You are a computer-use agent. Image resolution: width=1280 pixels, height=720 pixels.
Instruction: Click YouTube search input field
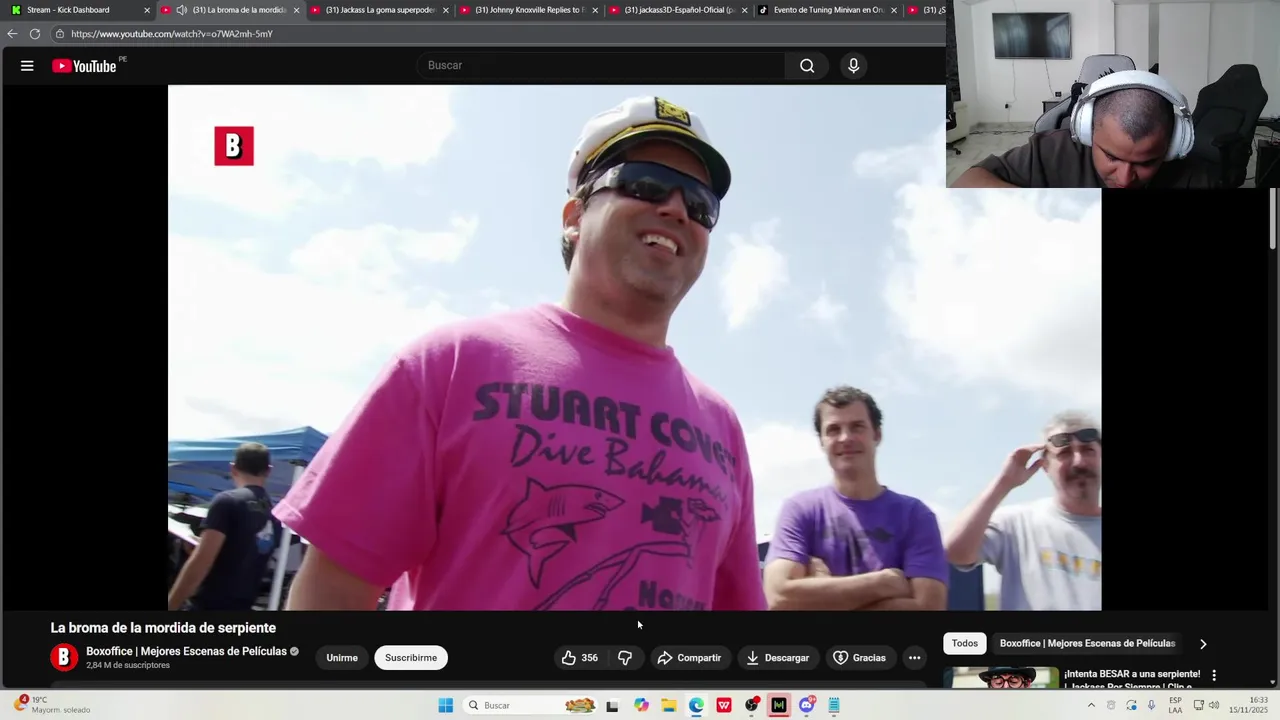[x=601, y=66]
